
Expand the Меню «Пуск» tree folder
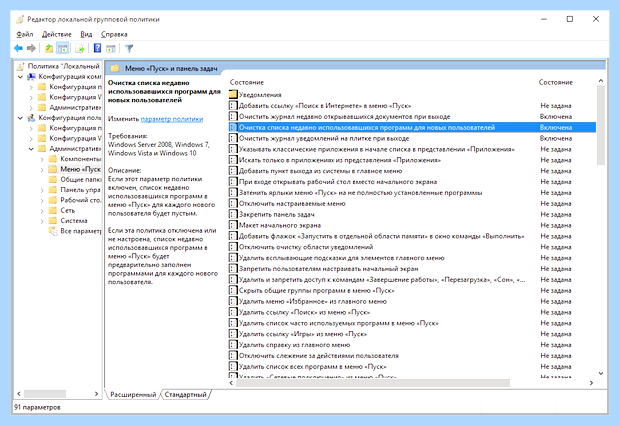(x=42, y=169)
